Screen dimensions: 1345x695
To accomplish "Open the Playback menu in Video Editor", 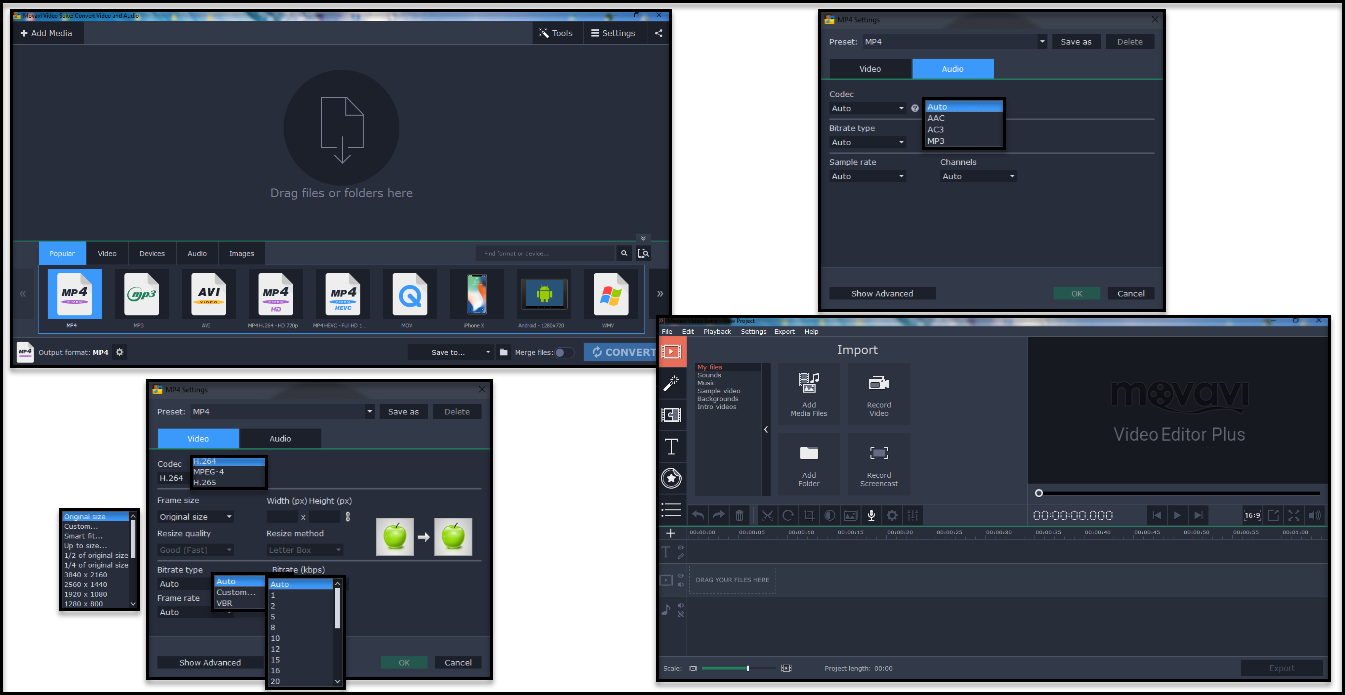I will click(x=717, y=331).
